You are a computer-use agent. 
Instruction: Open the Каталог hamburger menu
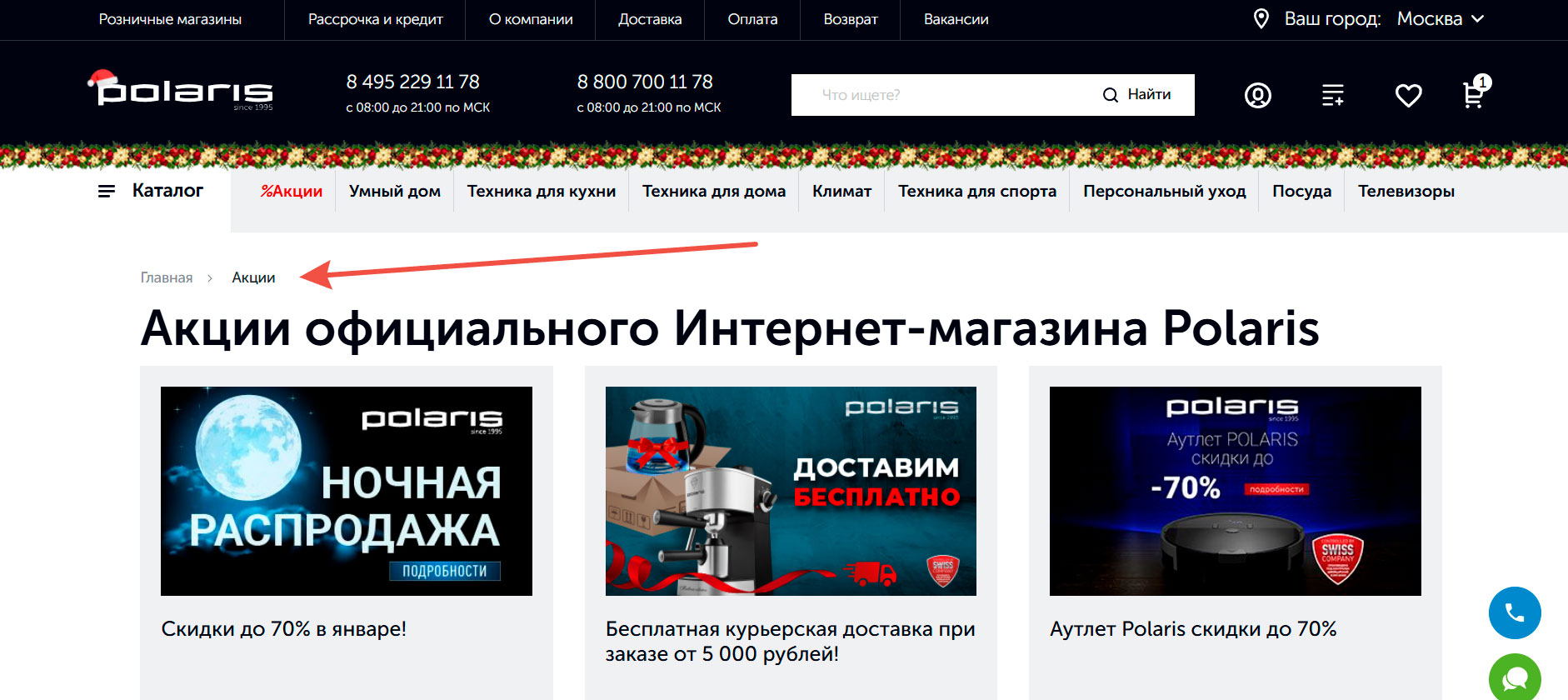point(151,191)
